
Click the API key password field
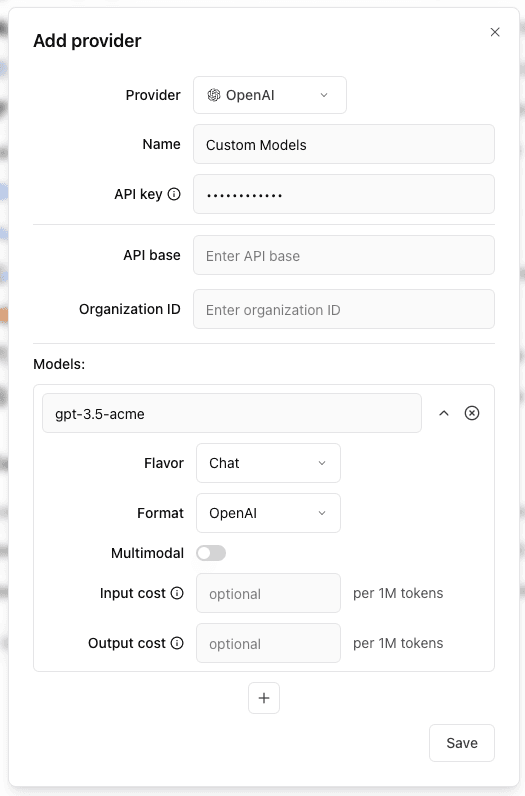[344, 194]
